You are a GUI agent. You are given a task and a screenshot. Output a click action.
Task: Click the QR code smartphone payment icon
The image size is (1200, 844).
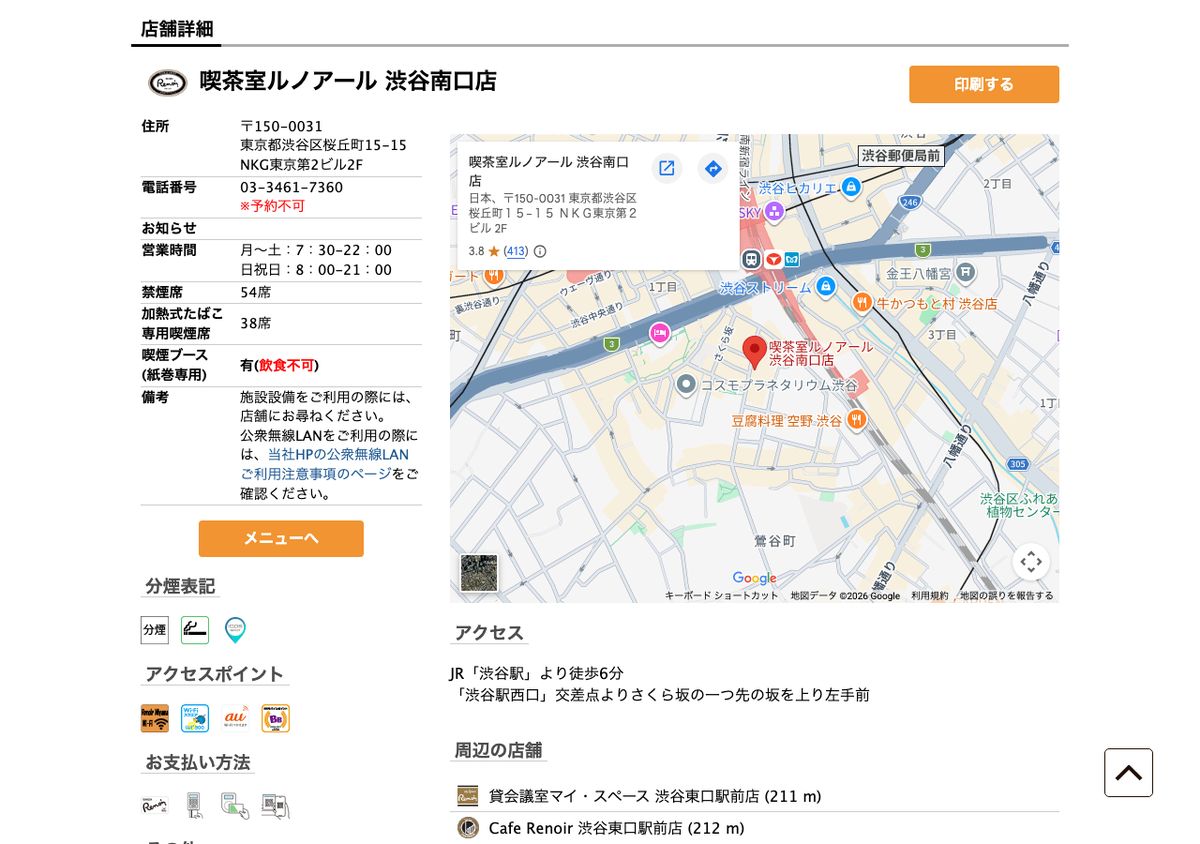276,806
